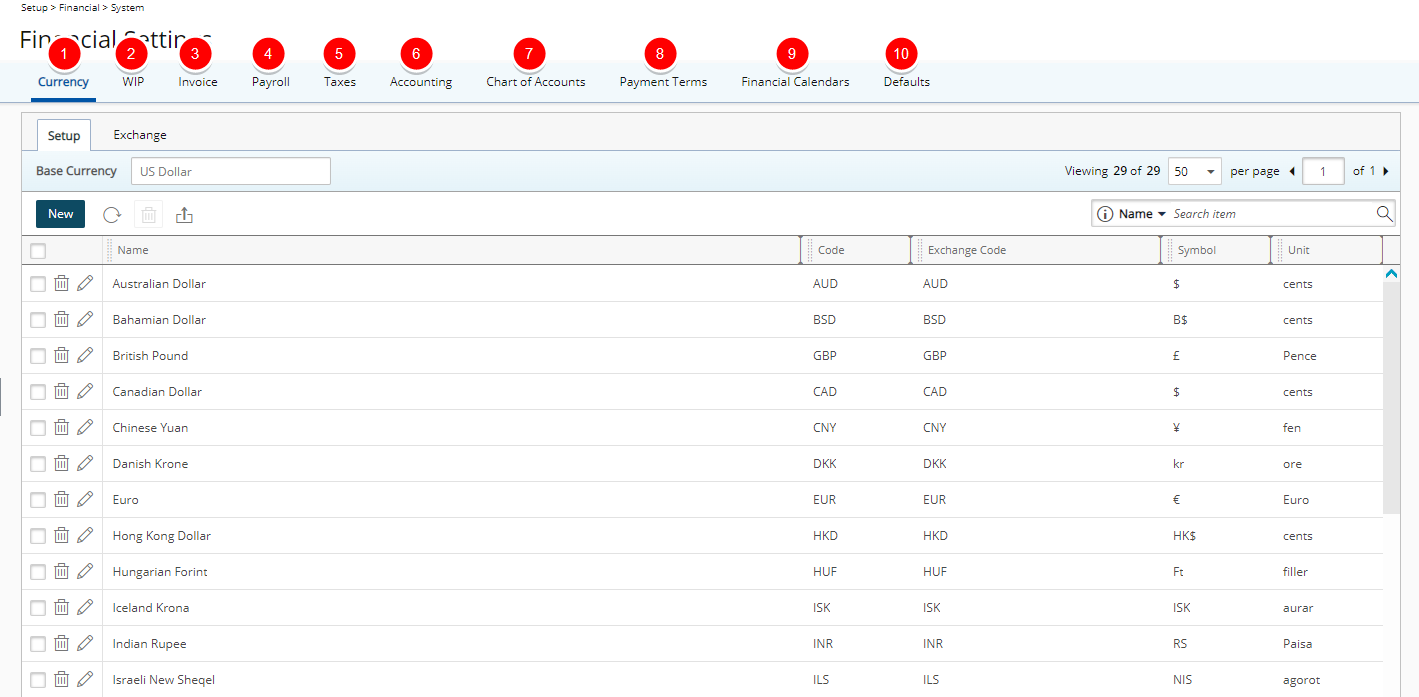
Task: Tick the select-all checkbox in the table header
Action: (38, 251)
